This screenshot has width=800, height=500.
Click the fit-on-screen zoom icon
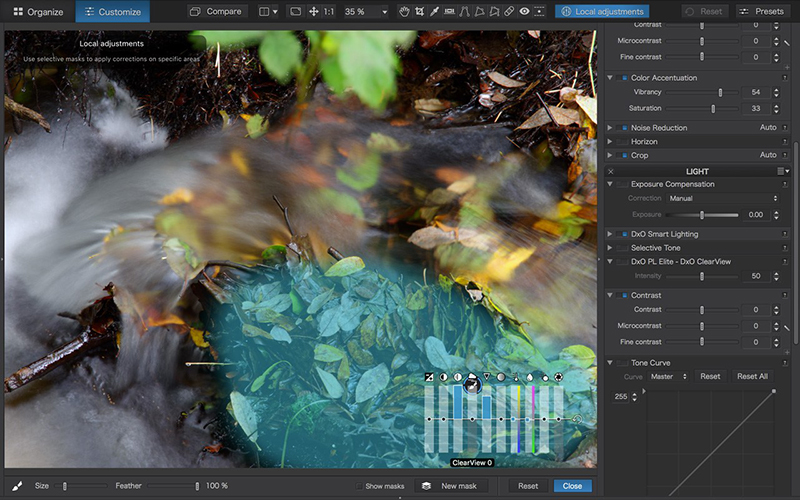[295, 11]
